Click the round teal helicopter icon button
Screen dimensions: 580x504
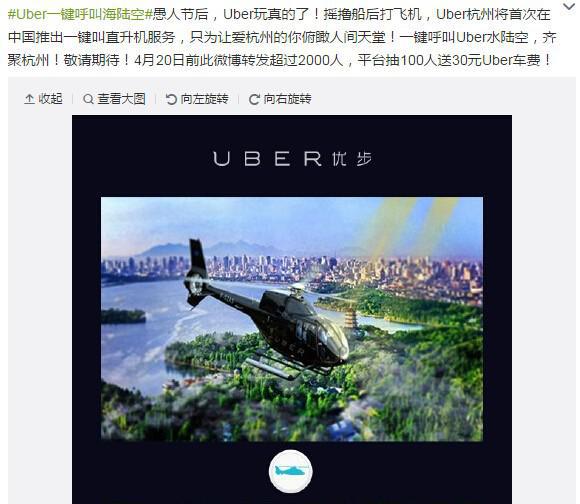tap(291, 471)
